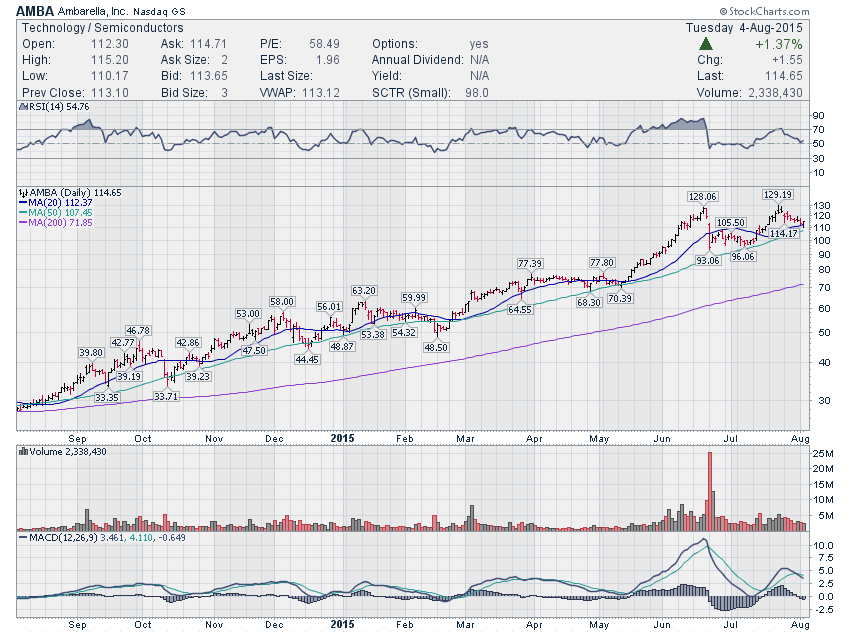Screen dimensions: 850x633
Task: Click the 96.06 low price label
Action: [x=743, y=257]
